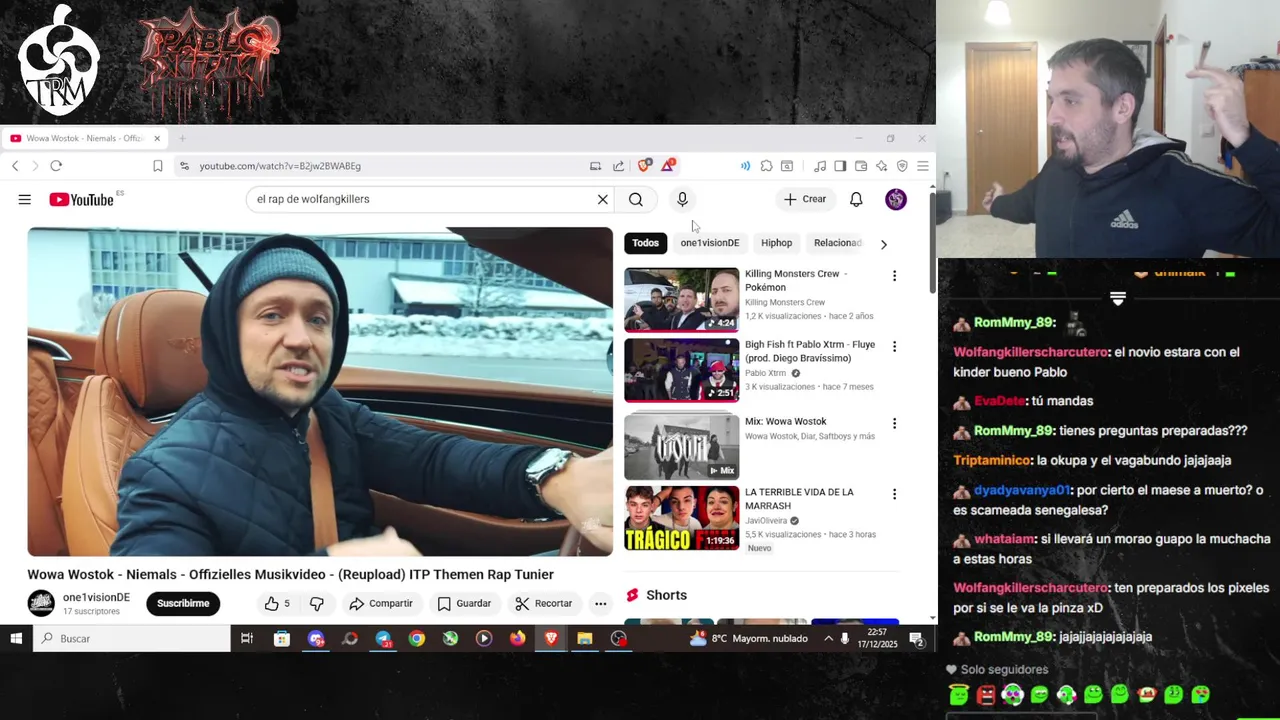1280x720 pixels.
Task: Go to YouTube home via logo
Action: point(81,199)
